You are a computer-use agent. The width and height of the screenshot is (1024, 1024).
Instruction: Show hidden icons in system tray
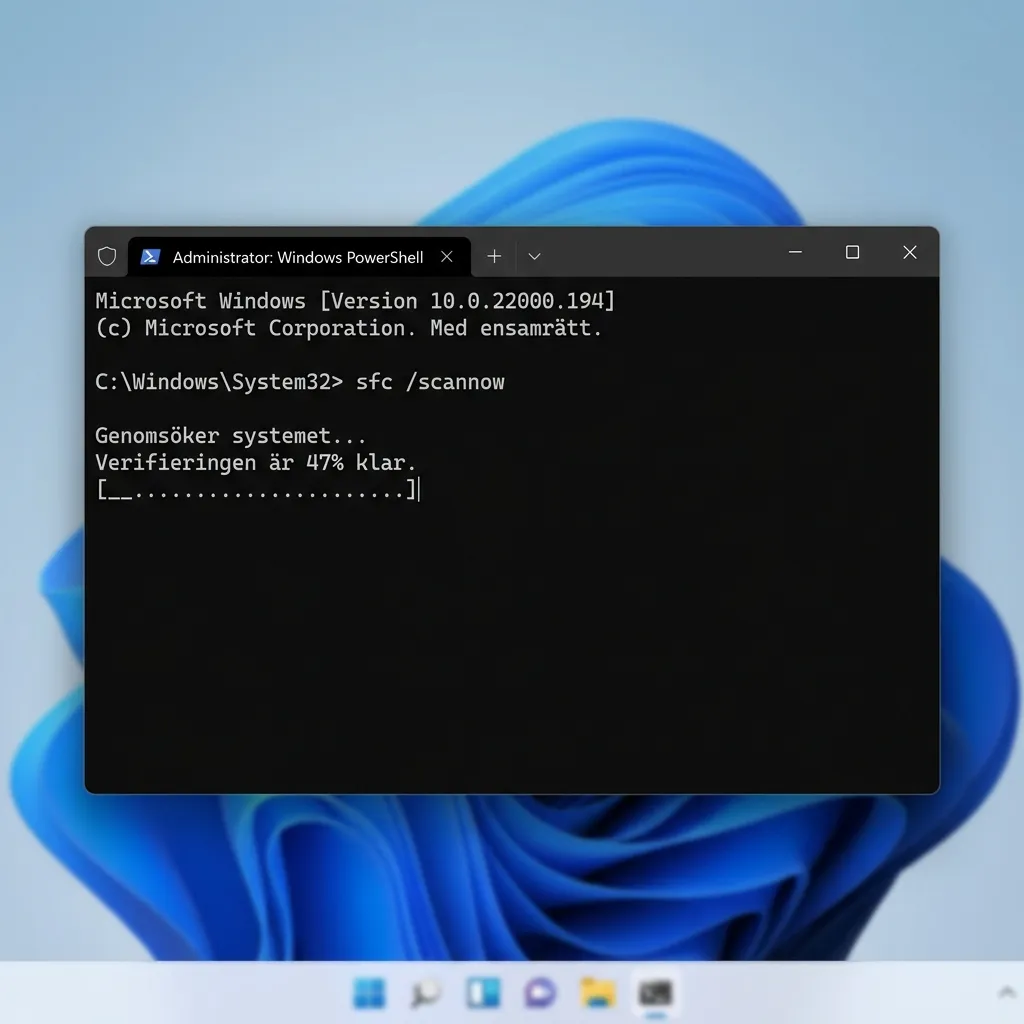pos(1006,993)
